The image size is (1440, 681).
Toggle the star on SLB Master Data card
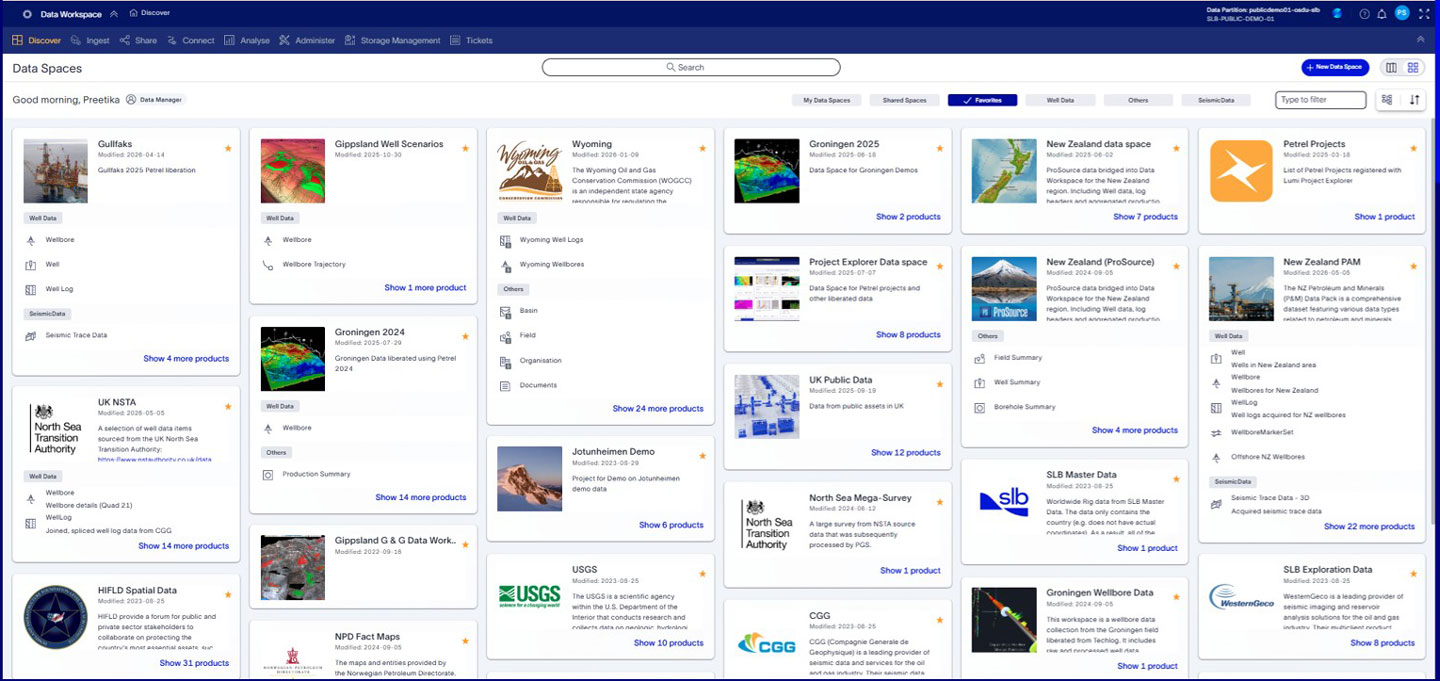[1176, 479]
